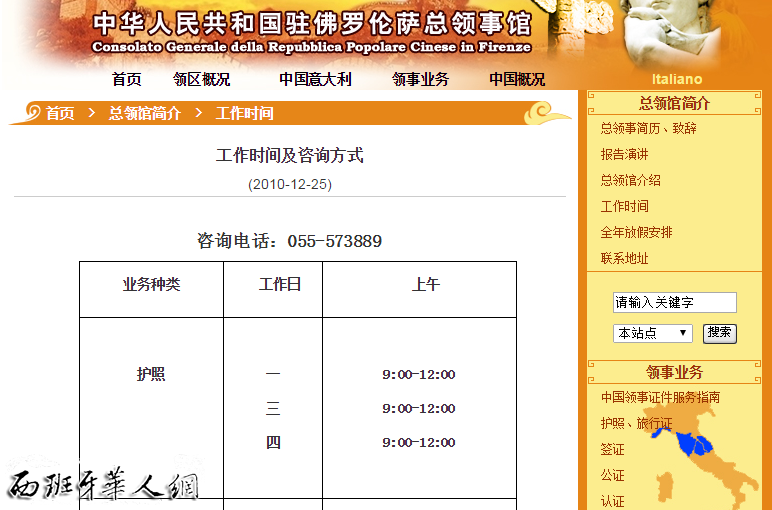Open the 领事业务 top menu item

[x=420, y=79]
